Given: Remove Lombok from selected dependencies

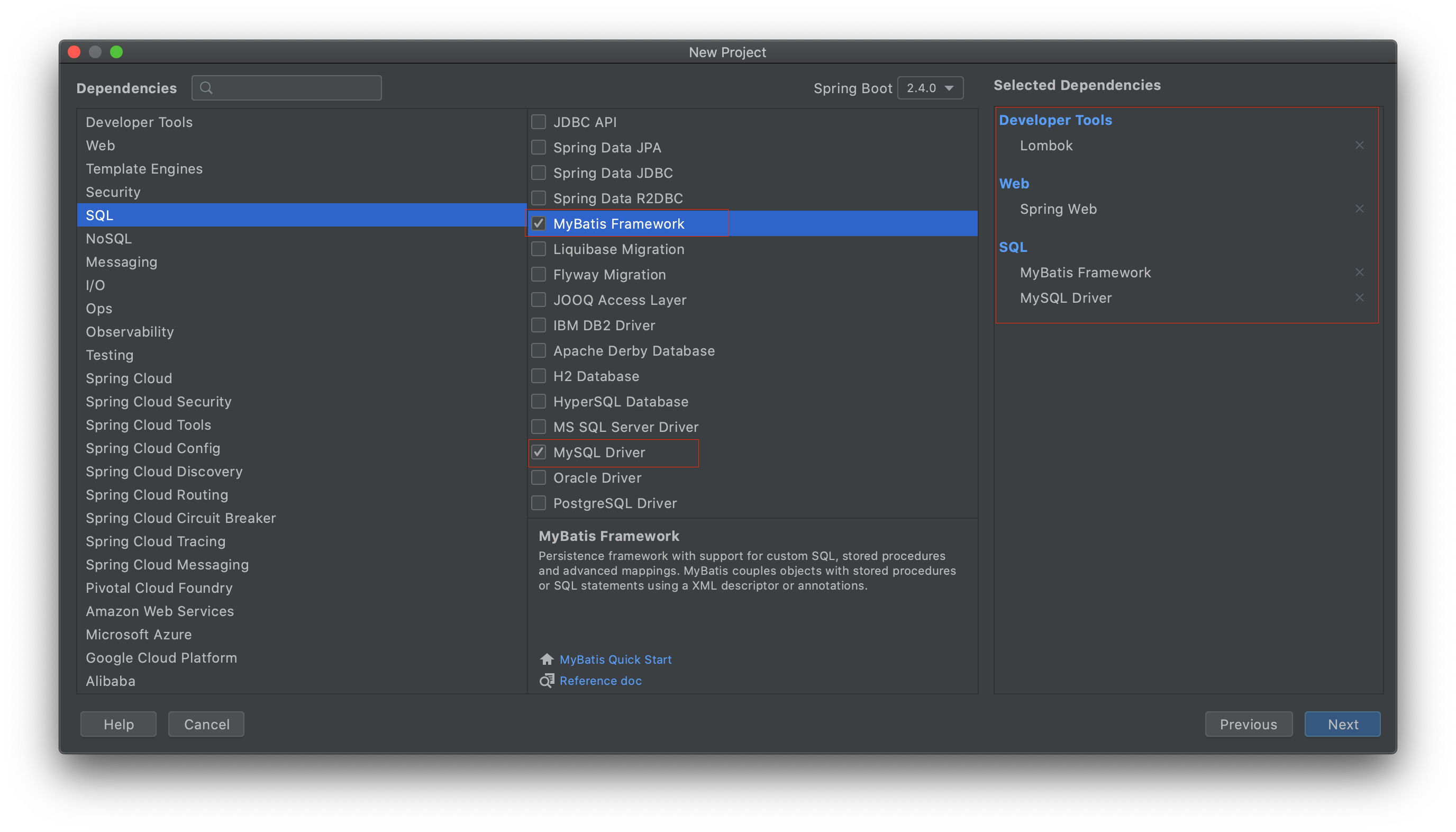Looking at the screenshot, I should point(1360,145).
